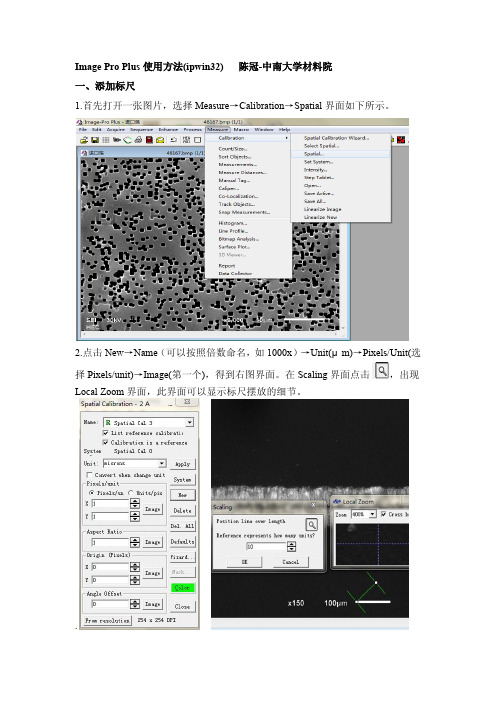Click the magnifier icon shown inline in the paragraph
The width and height of the screenshot is (496, 702).
click(x=381, y=371)
